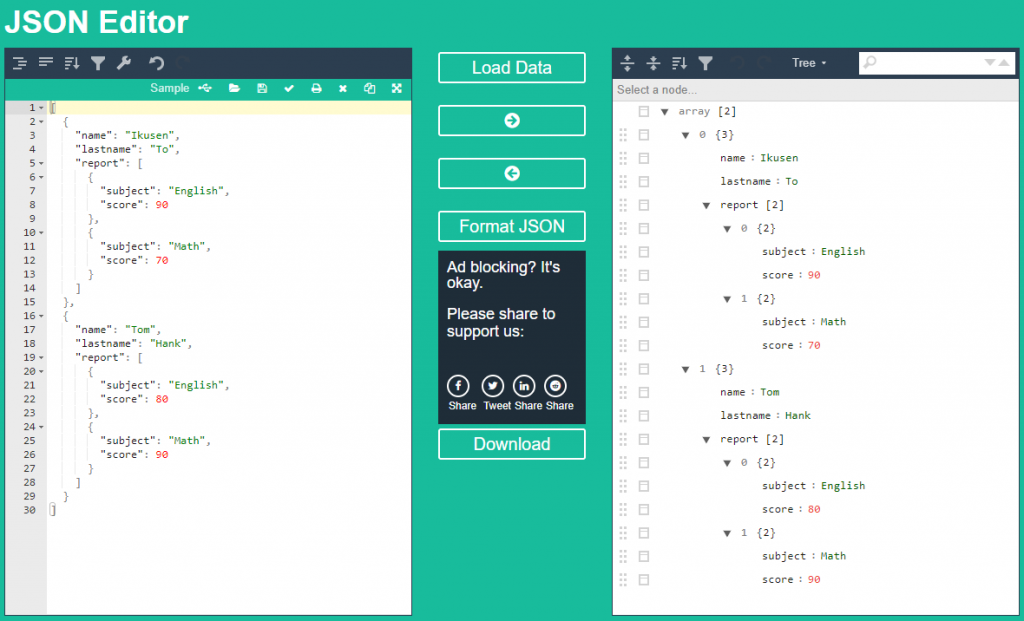Validate JSON with the checkmark icon

pos(289,88)
